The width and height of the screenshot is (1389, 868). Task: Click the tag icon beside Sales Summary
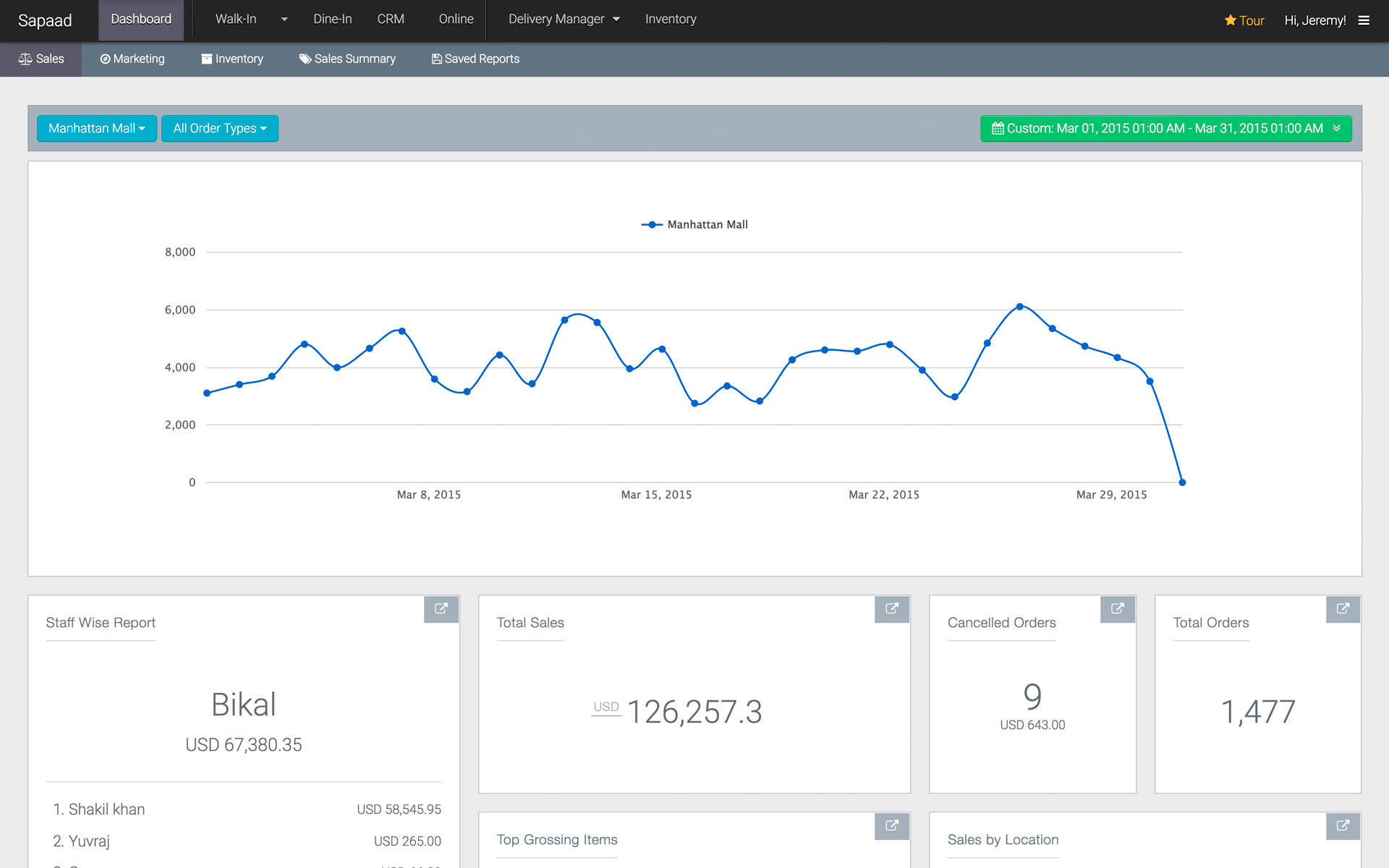click(306, 59)
